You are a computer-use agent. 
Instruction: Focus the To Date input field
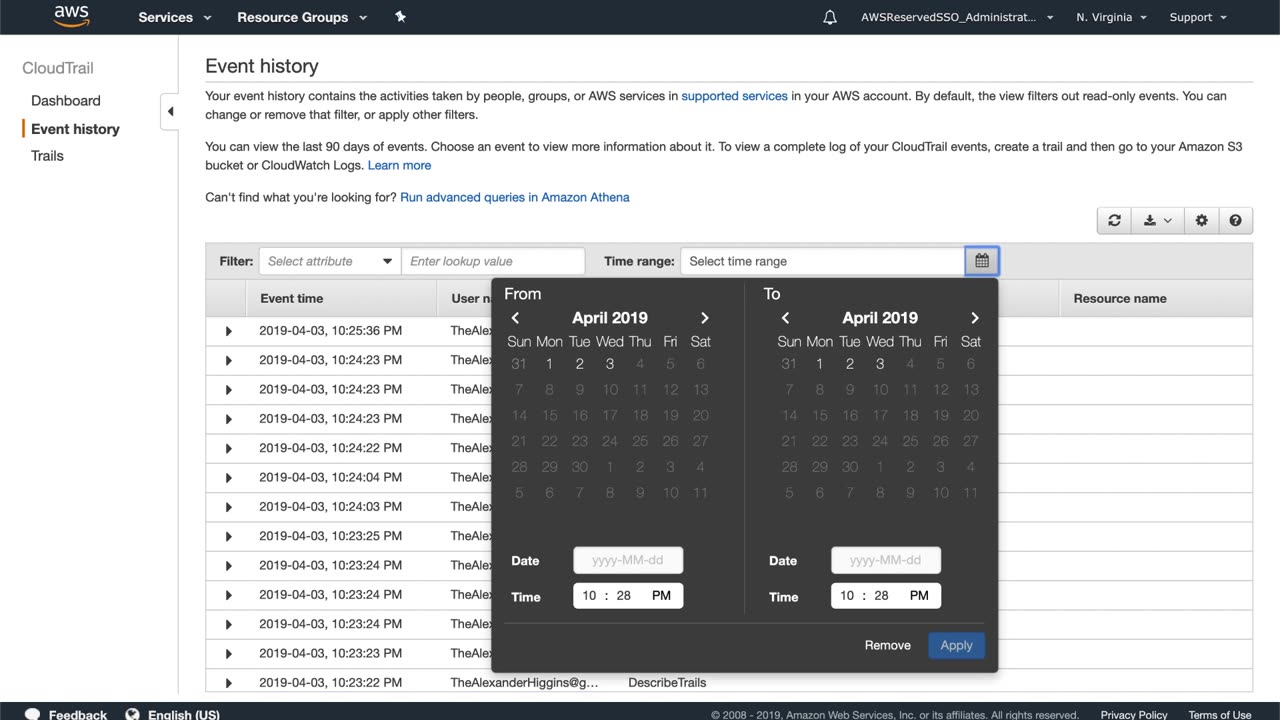886,560
